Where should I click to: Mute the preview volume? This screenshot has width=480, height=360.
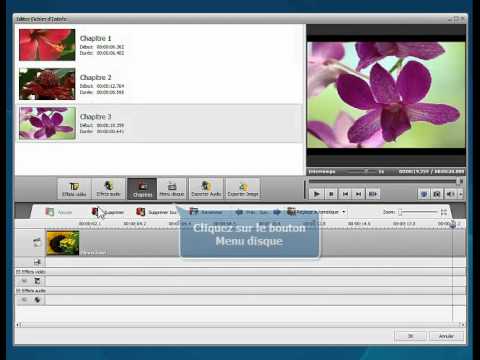tap(451, 194)
